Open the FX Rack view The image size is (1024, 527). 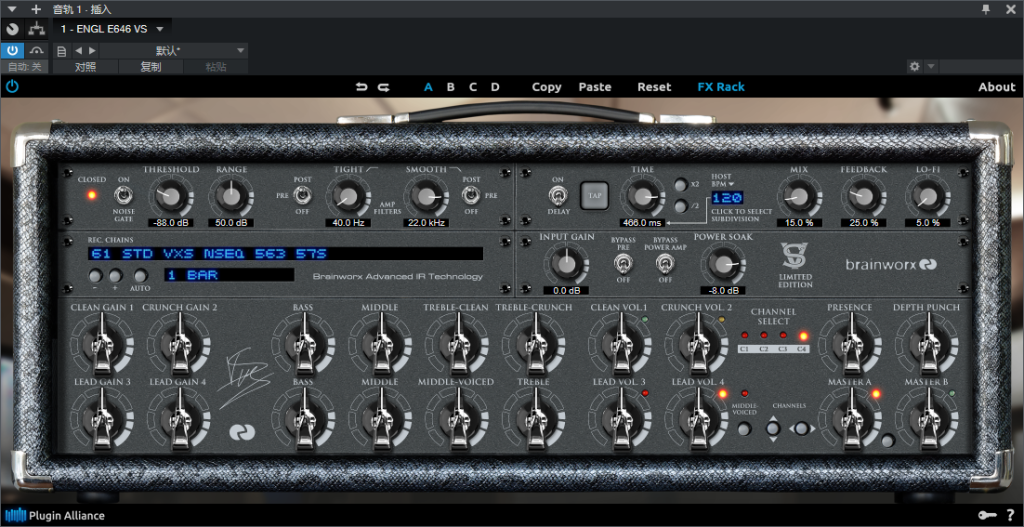click(x=721, y=87)
